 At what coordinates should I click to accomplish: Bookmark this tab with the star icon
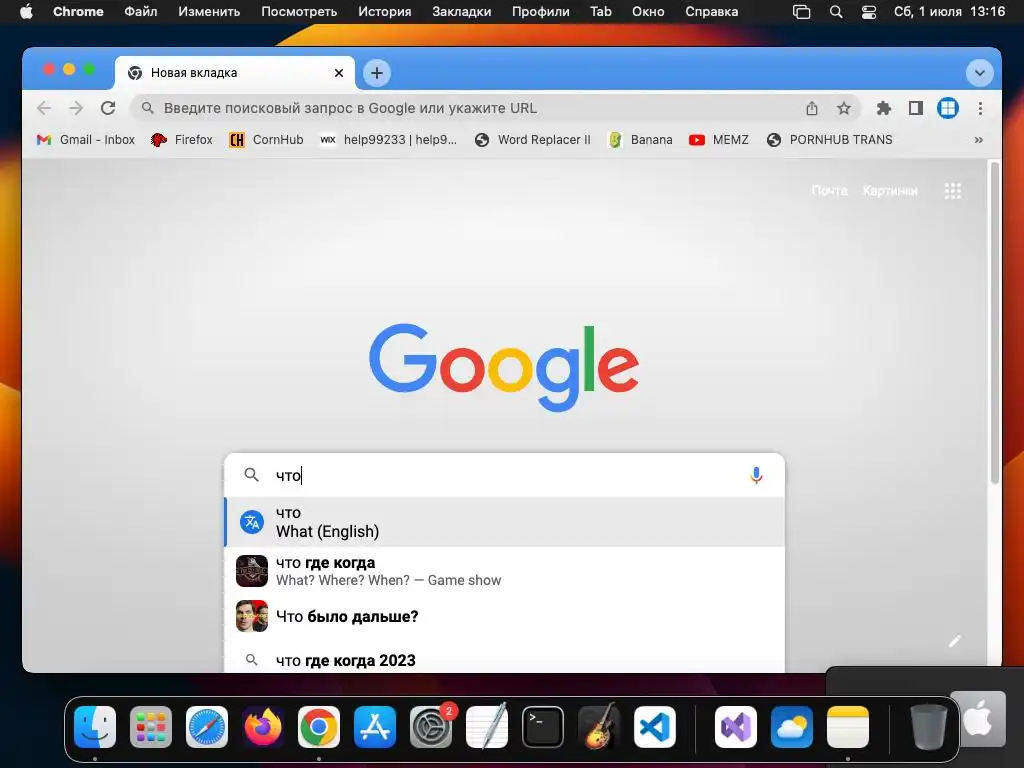click(844, 108)
